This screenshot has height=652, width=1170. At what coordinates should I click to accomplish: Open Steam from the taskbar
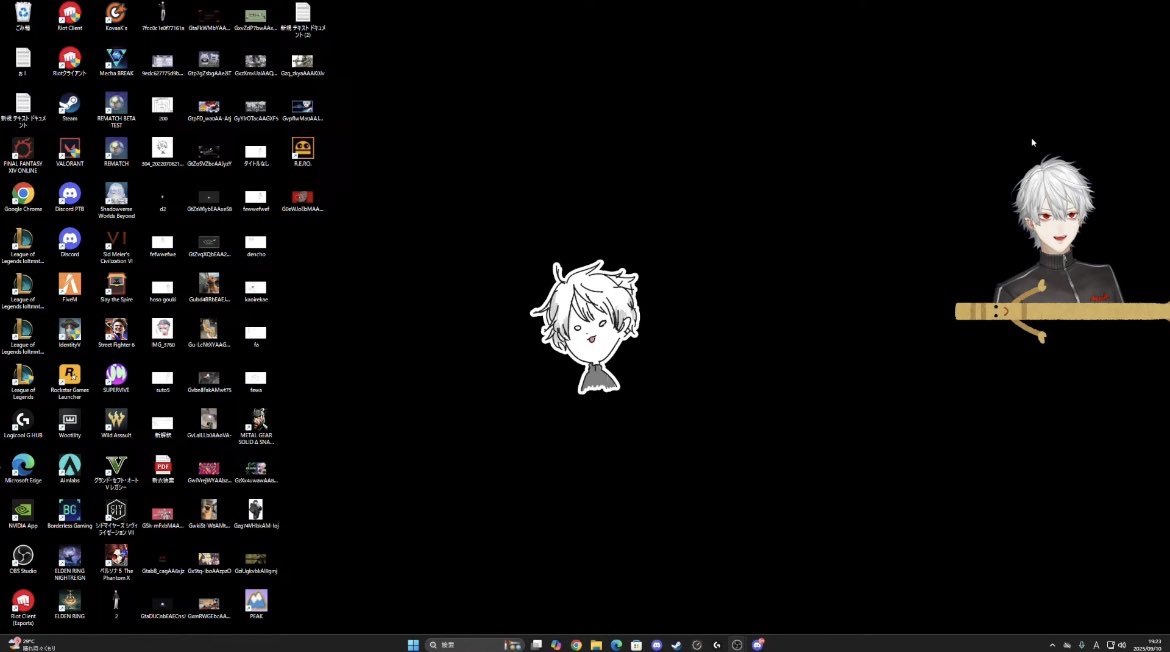pos(677,645)
